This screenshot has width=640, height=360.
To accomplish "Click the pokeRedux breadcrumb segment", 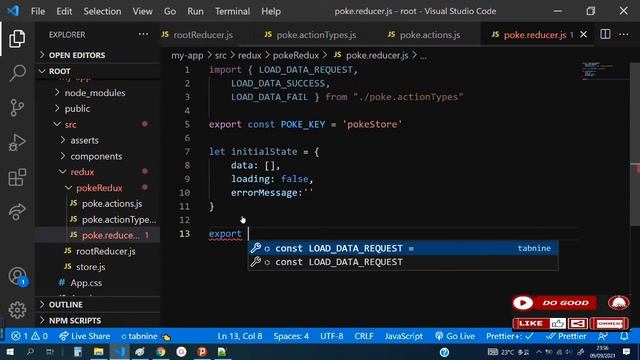I will click(296, 56).
